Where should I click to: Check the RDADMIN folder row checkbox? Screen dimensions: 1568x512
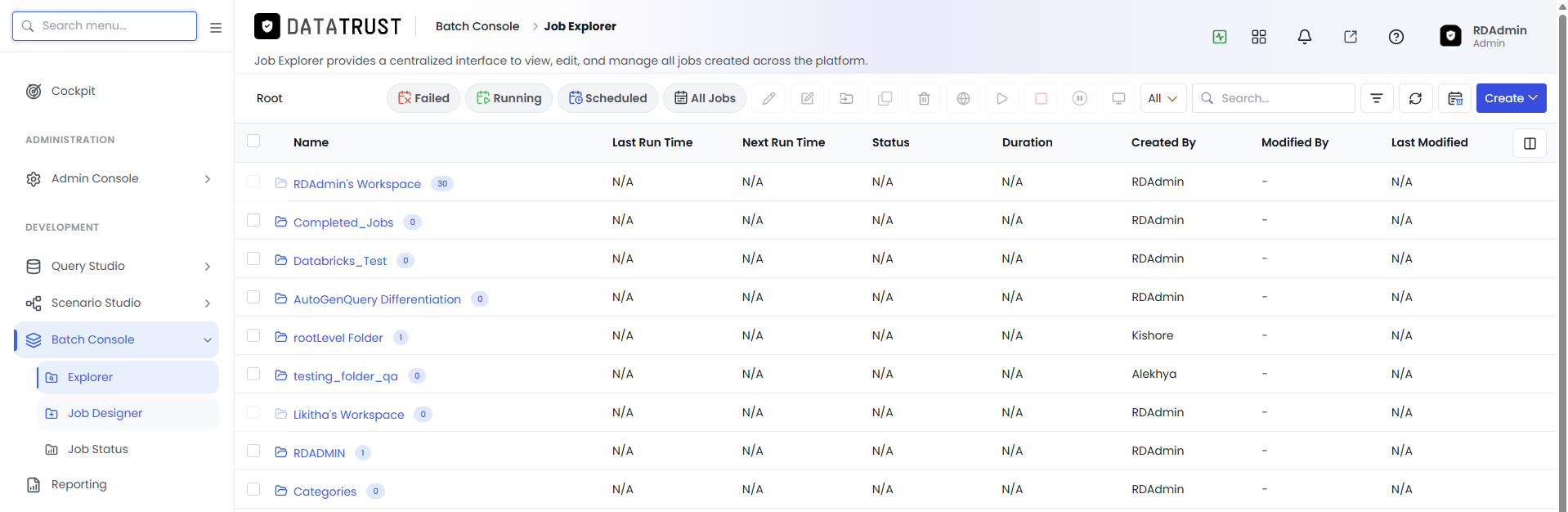(x=253, y=451)
